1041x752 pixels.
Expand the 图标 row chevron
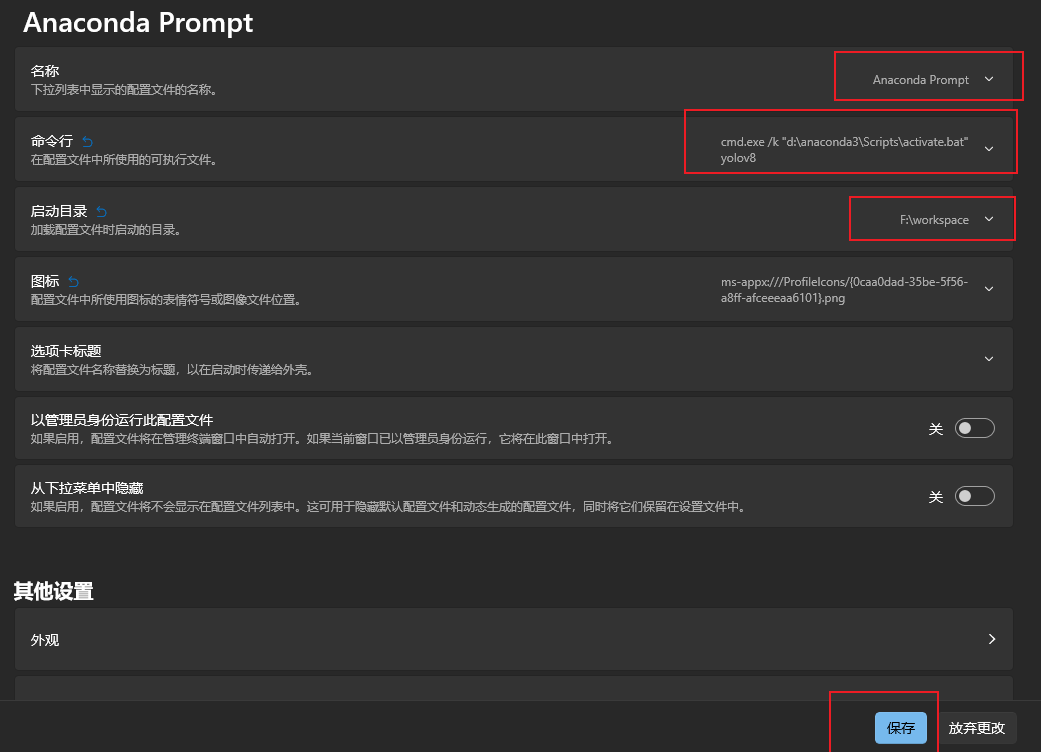coord(989,289)
